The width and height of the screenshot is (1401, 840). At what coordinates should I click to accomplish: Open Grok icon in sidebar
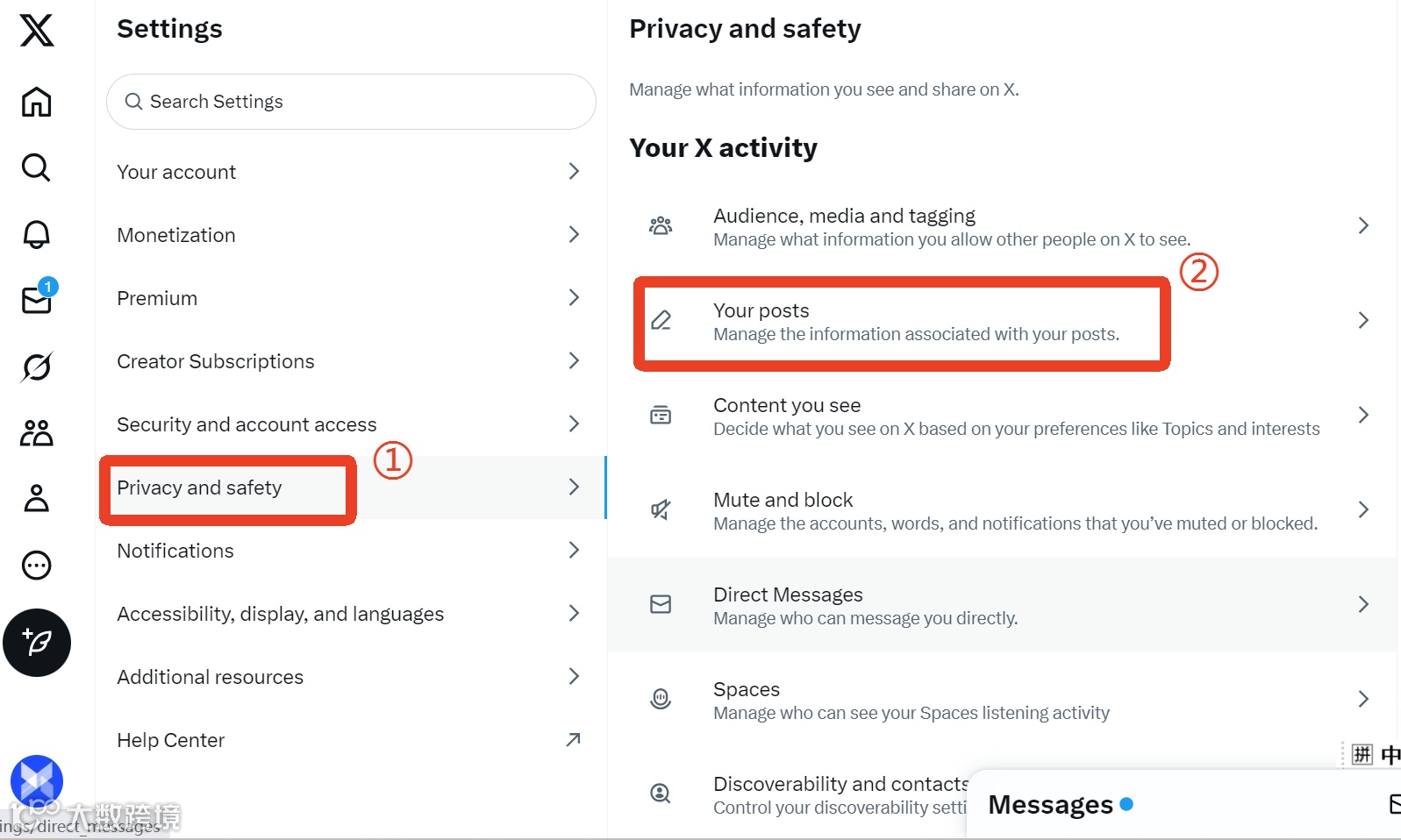coord(37,367)
